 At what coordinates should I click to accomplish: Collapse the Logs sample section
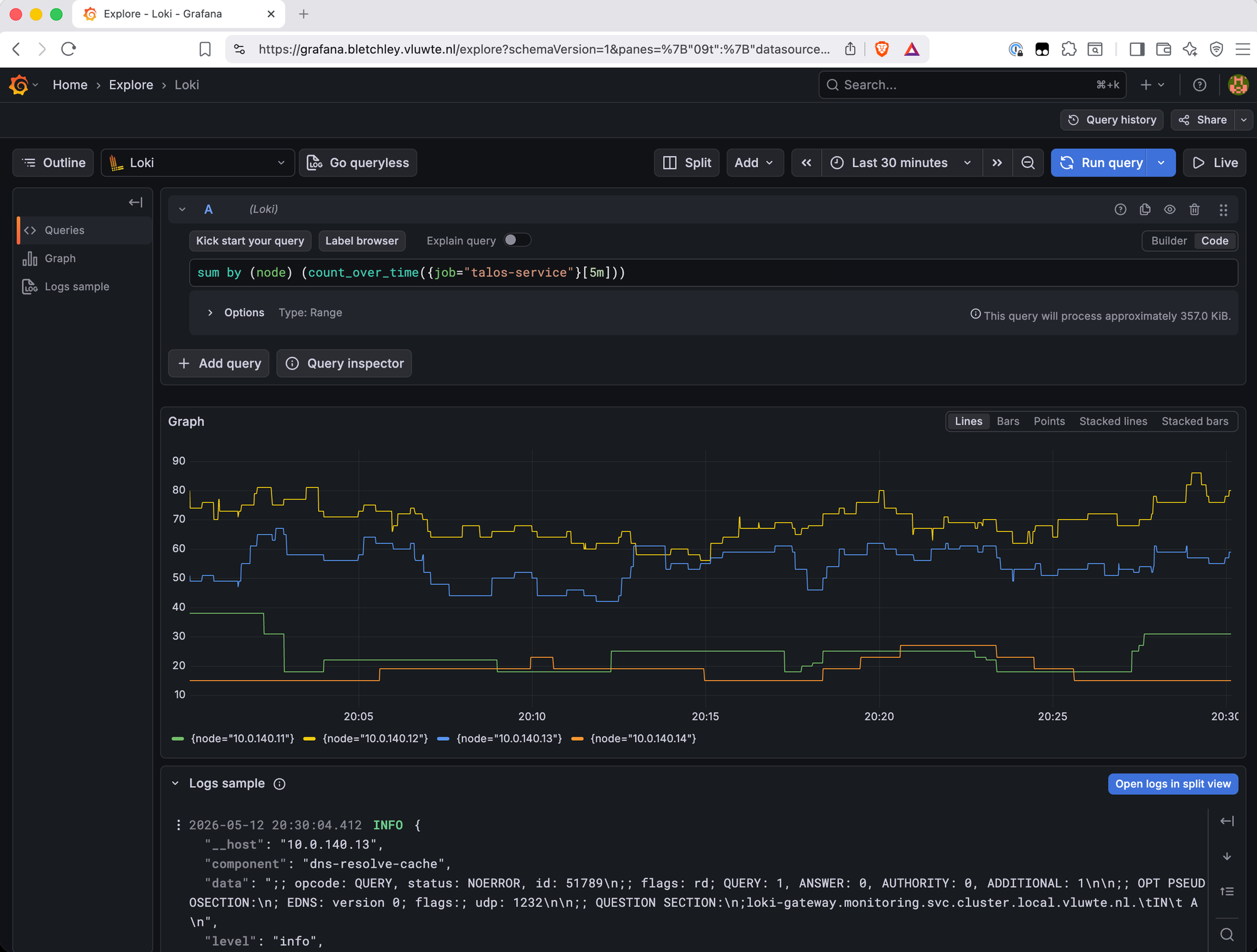point(175,784)
